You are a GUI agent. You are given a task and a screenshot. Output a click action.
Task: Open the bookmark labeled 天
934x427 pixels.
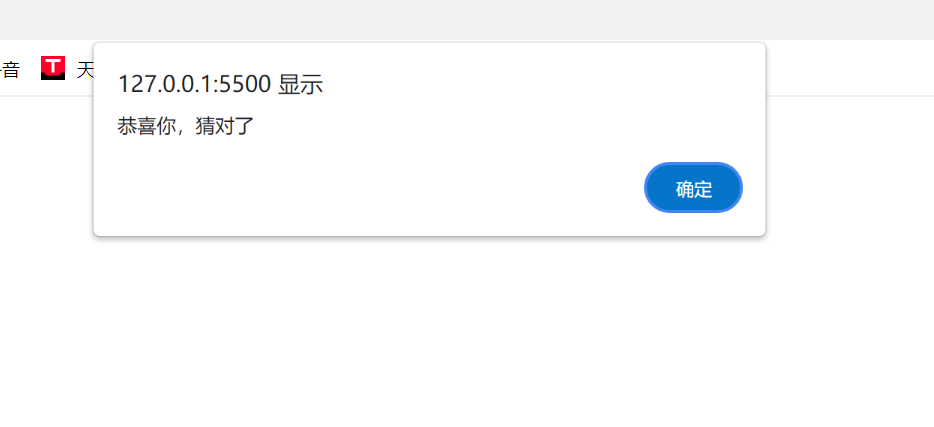[x=85, y=70]
